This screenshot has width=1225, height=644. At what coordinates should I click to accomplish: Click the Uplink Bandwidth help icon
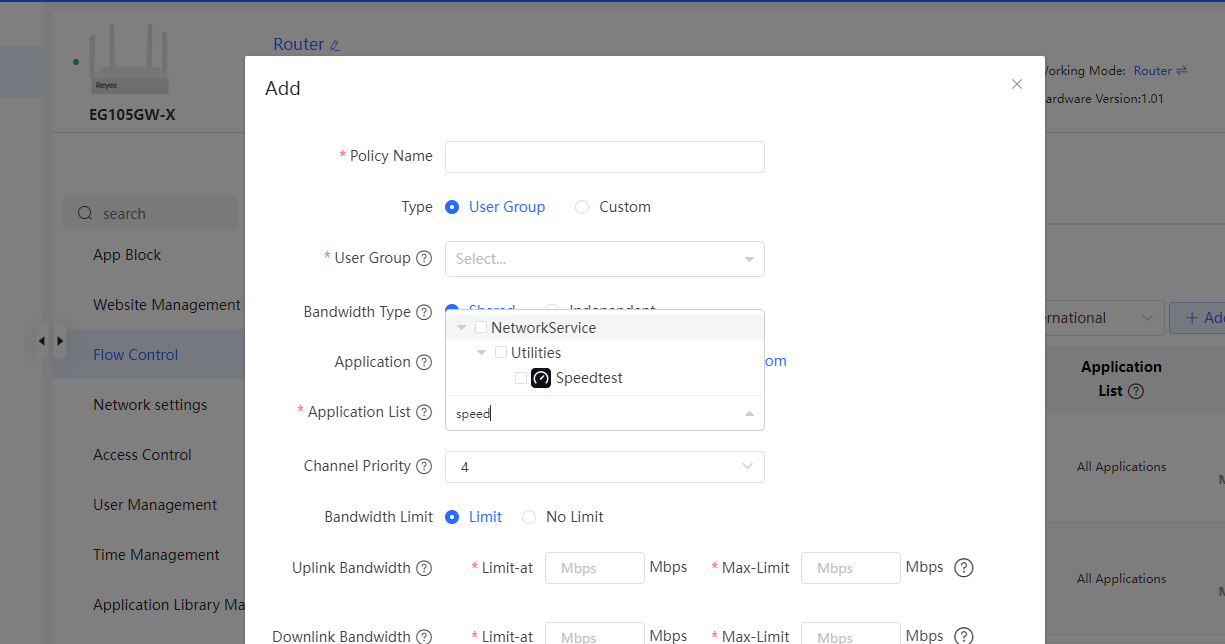click(x=424, y=568)
